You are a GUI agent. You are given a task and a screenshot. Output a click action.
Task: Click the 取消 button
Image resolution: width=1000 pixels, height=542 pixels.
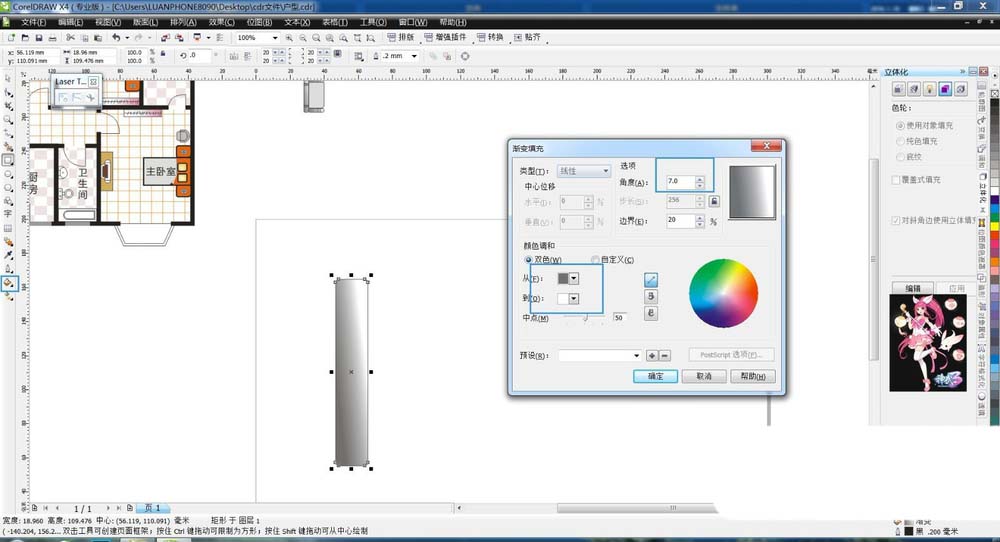(x=703, y=377)
